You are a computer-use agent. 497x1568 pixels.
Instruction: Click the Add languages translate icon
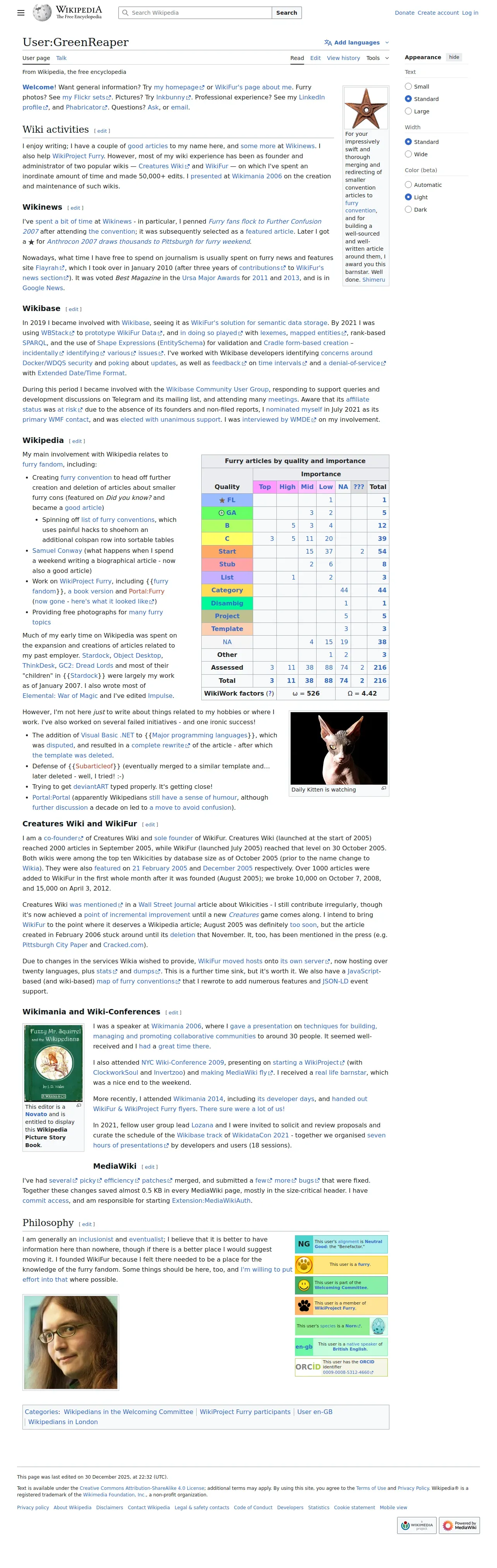coord(328,43)
